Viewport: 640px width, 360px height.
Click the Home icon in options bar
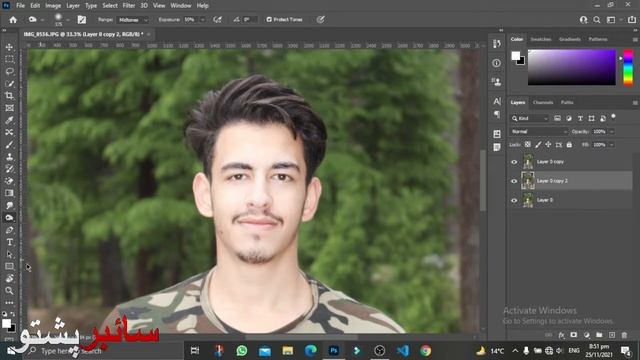click(13, 20)
